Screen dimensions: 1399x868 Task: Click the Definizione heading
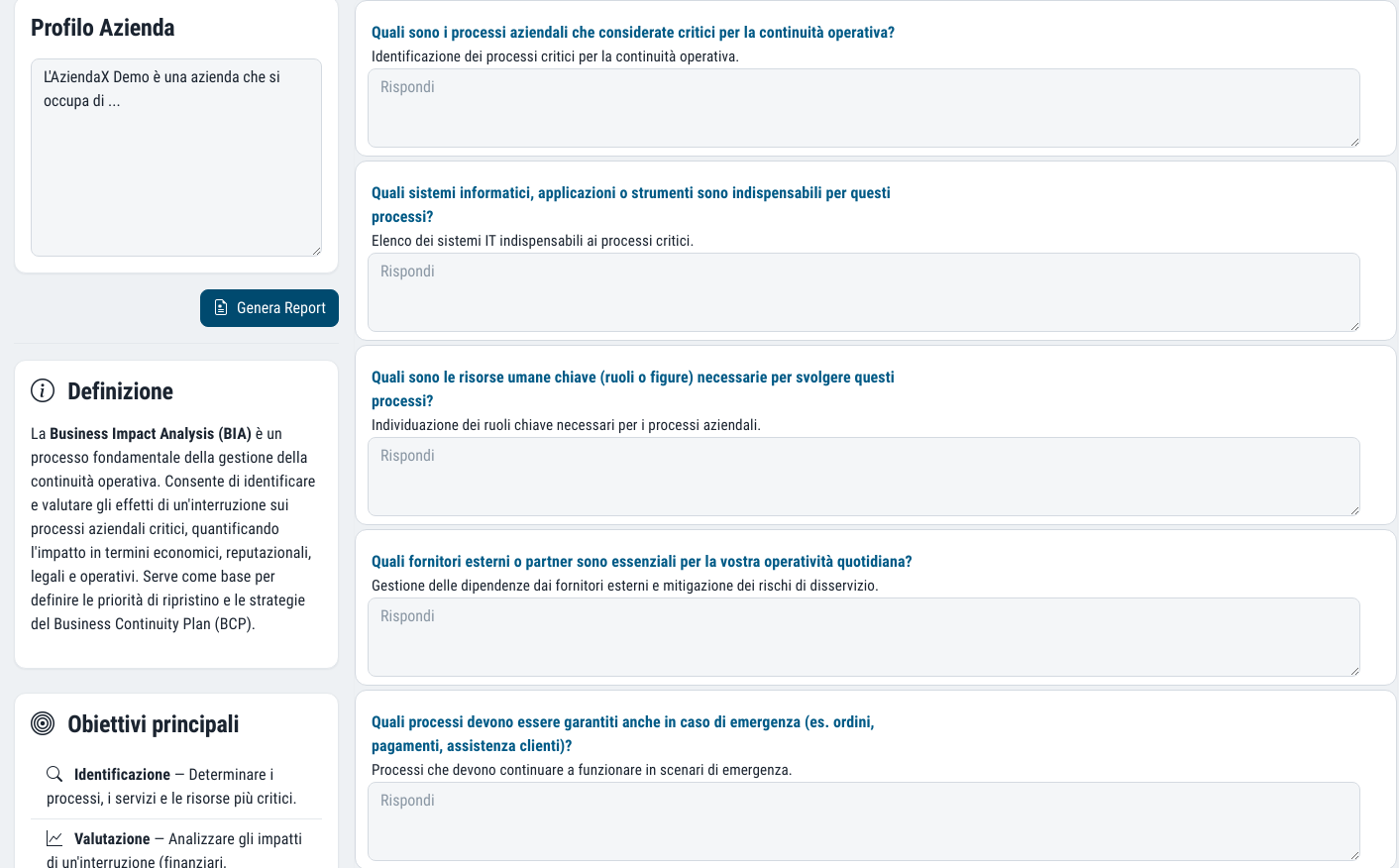click(121, 391)
